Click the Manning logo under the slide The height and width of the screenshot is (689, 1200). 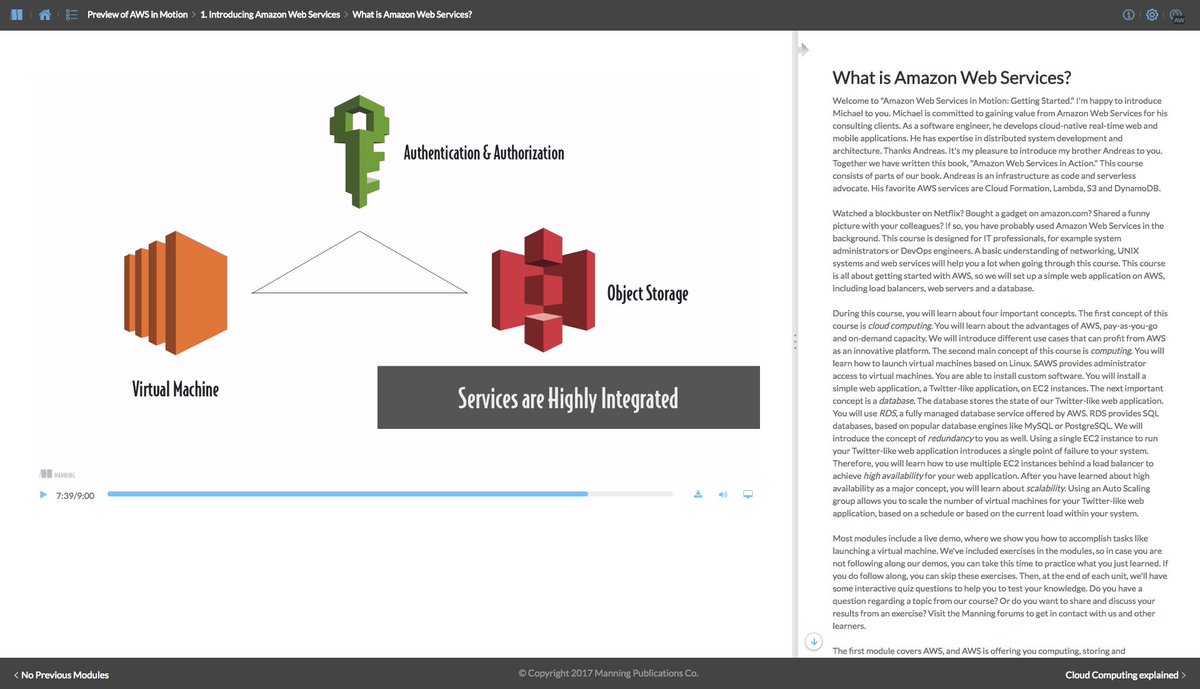tap(57, 473)
